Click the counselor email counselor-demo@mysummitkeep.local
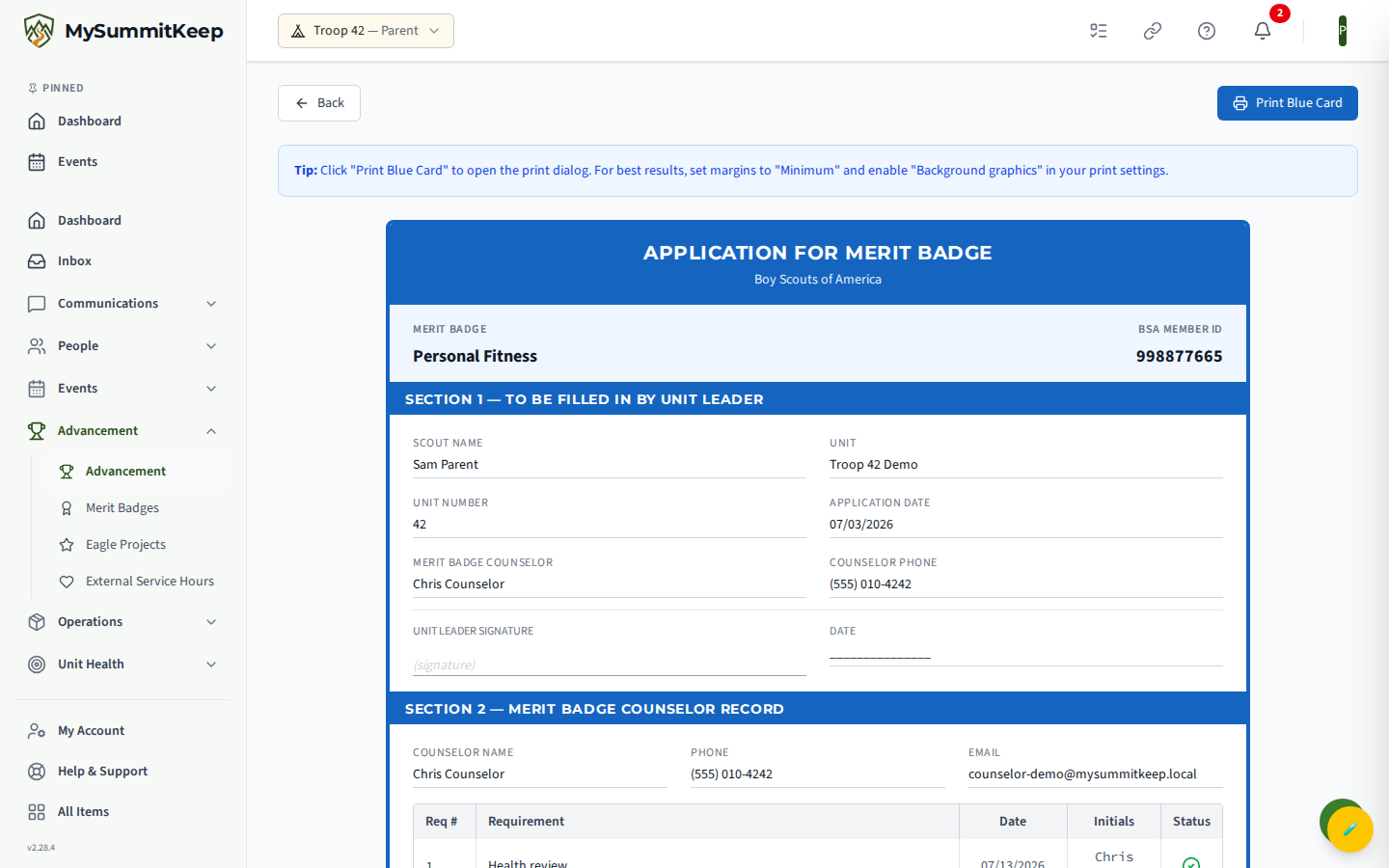Image resolution: width=1389 pixels, height=868 pixels. coord(1082,773)
